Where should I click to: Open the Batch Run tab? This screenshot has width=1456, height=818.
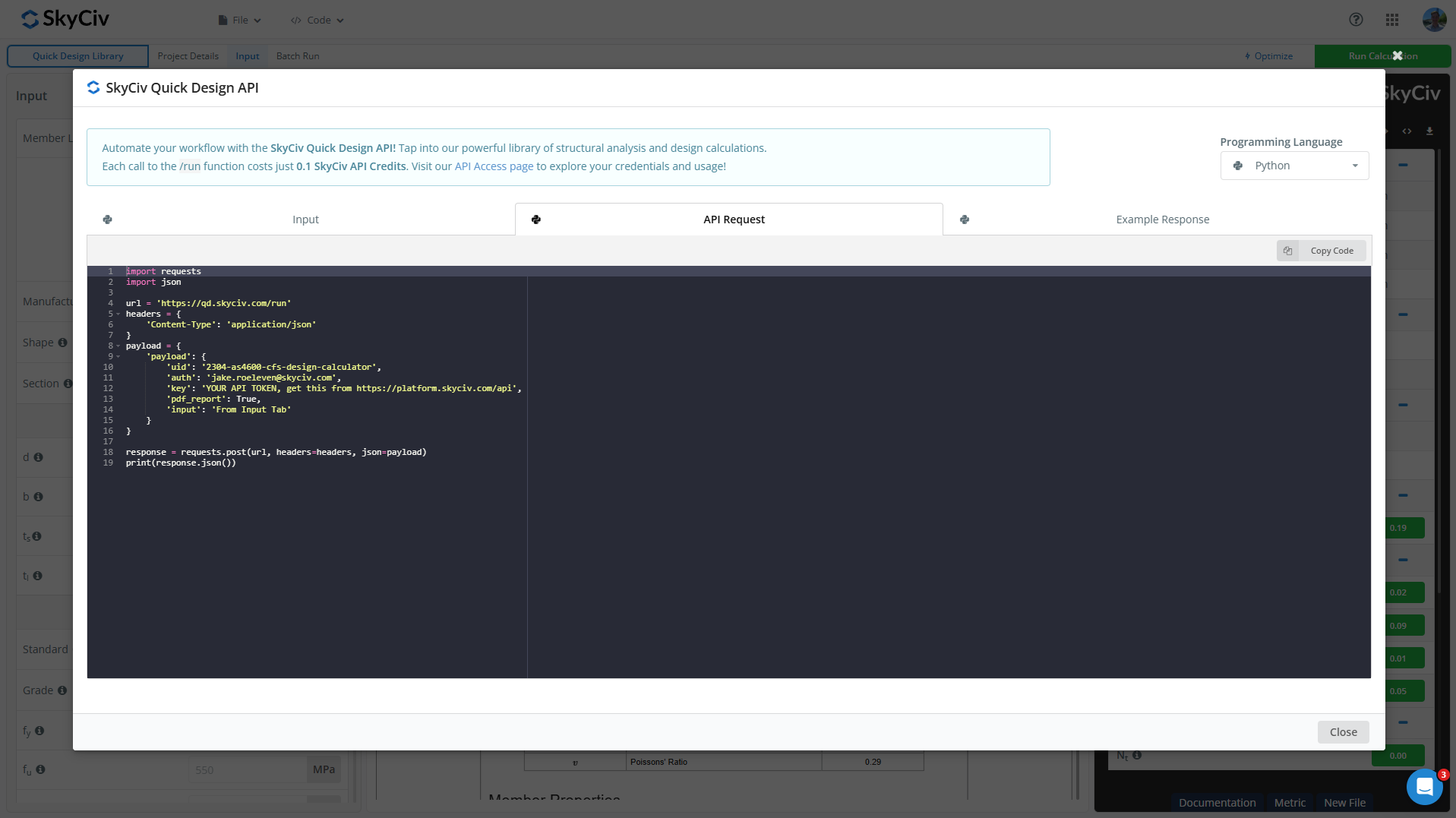point(298,56)
